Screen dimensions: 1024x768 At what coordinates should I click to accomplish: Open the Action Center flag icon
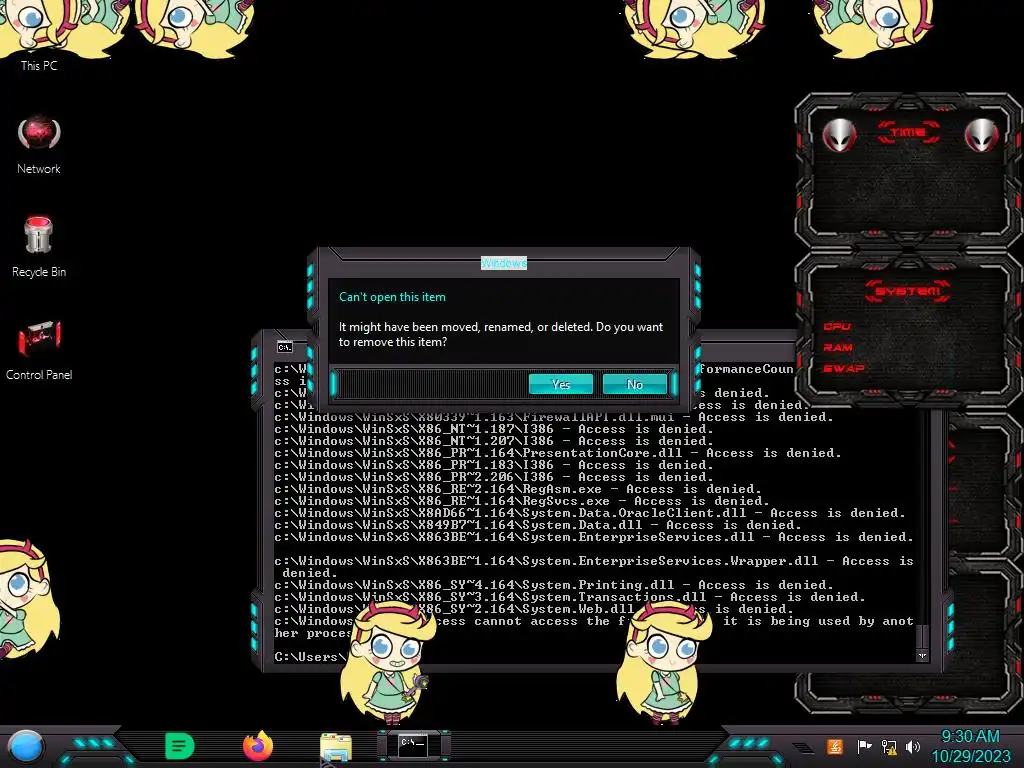tap(864, 746)
